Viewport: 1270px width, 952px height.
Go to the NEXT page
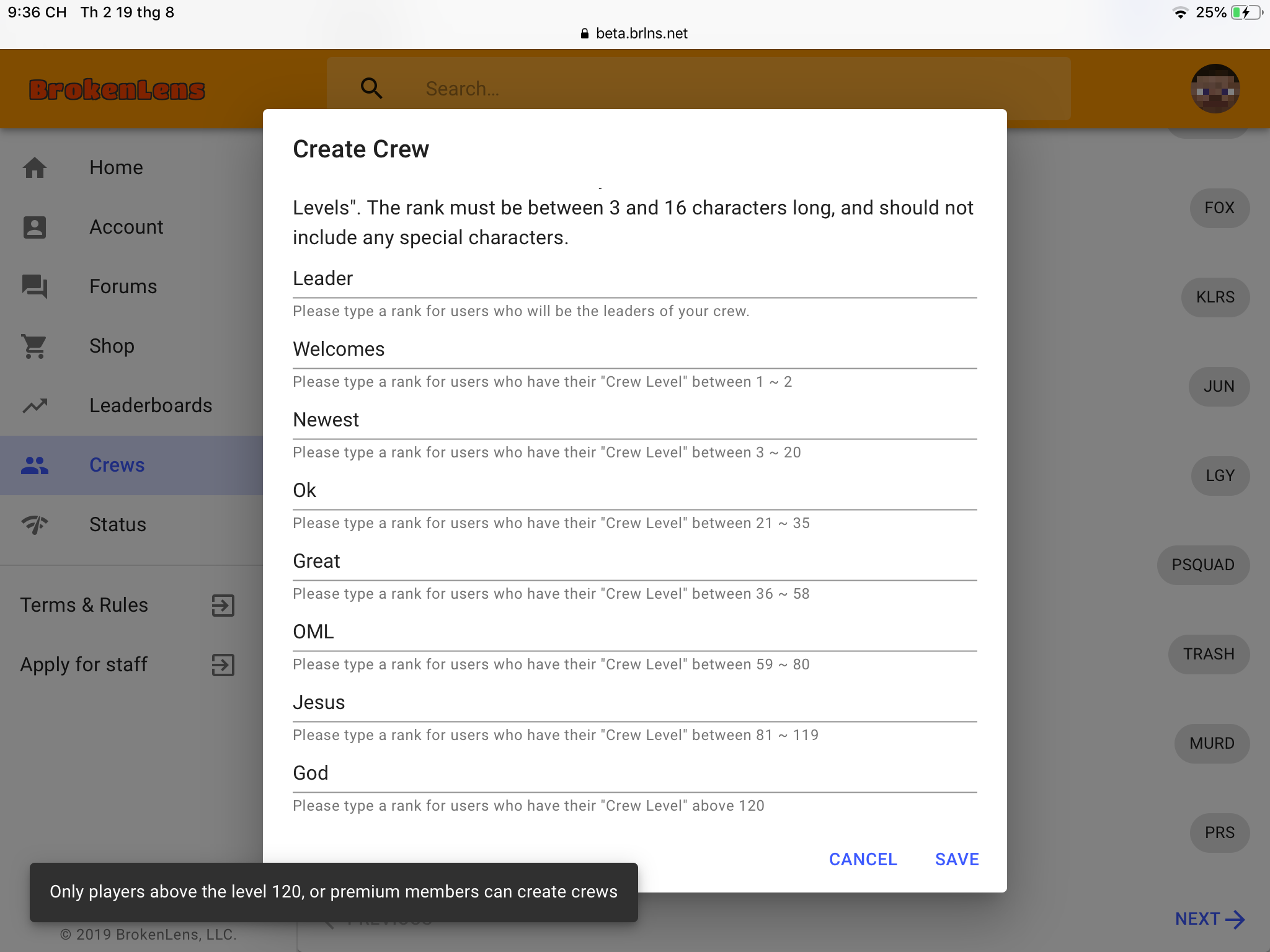pyautogui.click(x=1209, y=919)
